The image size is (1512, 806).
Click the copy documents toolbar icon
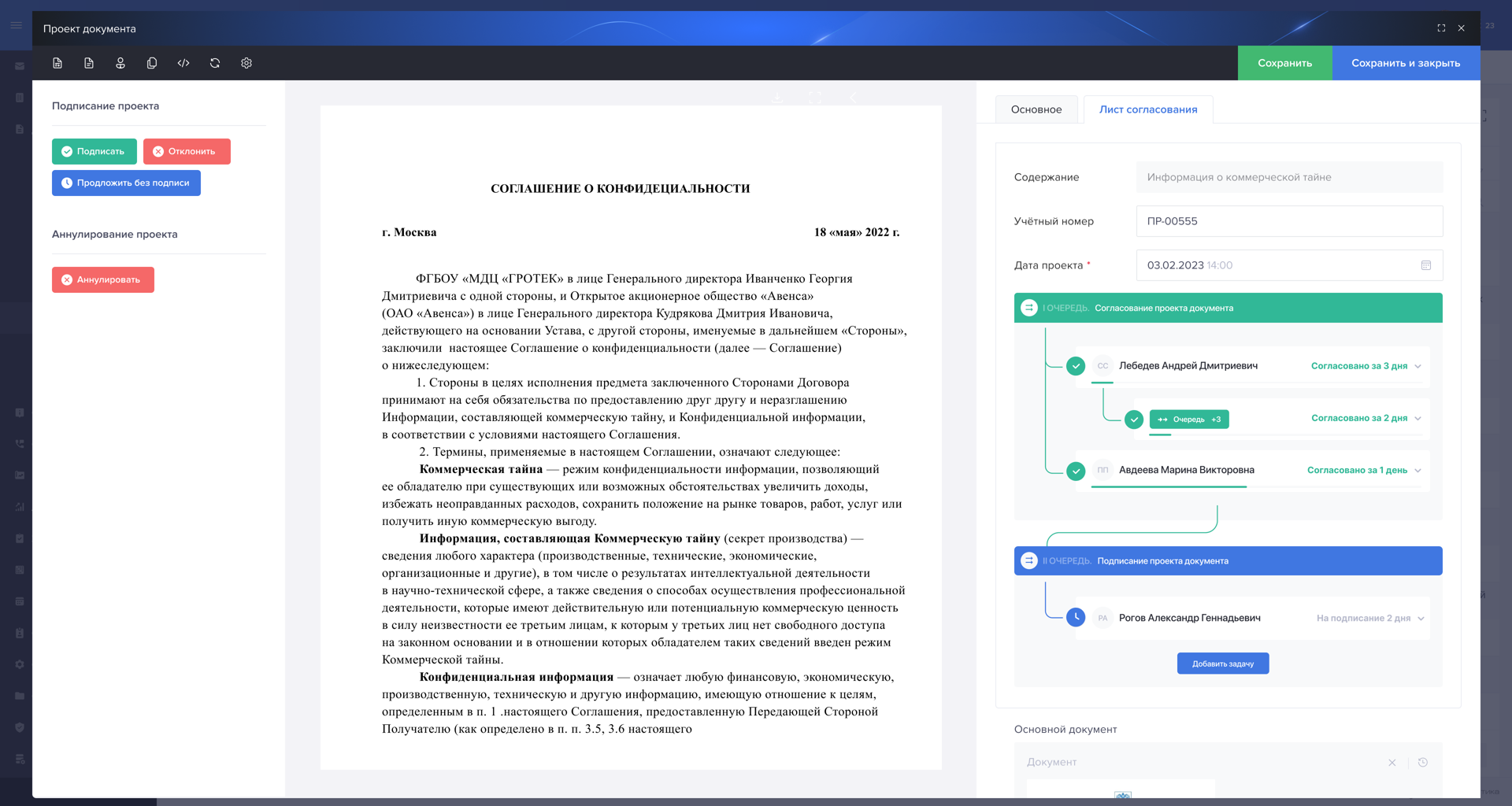click(x=152, y=63)
